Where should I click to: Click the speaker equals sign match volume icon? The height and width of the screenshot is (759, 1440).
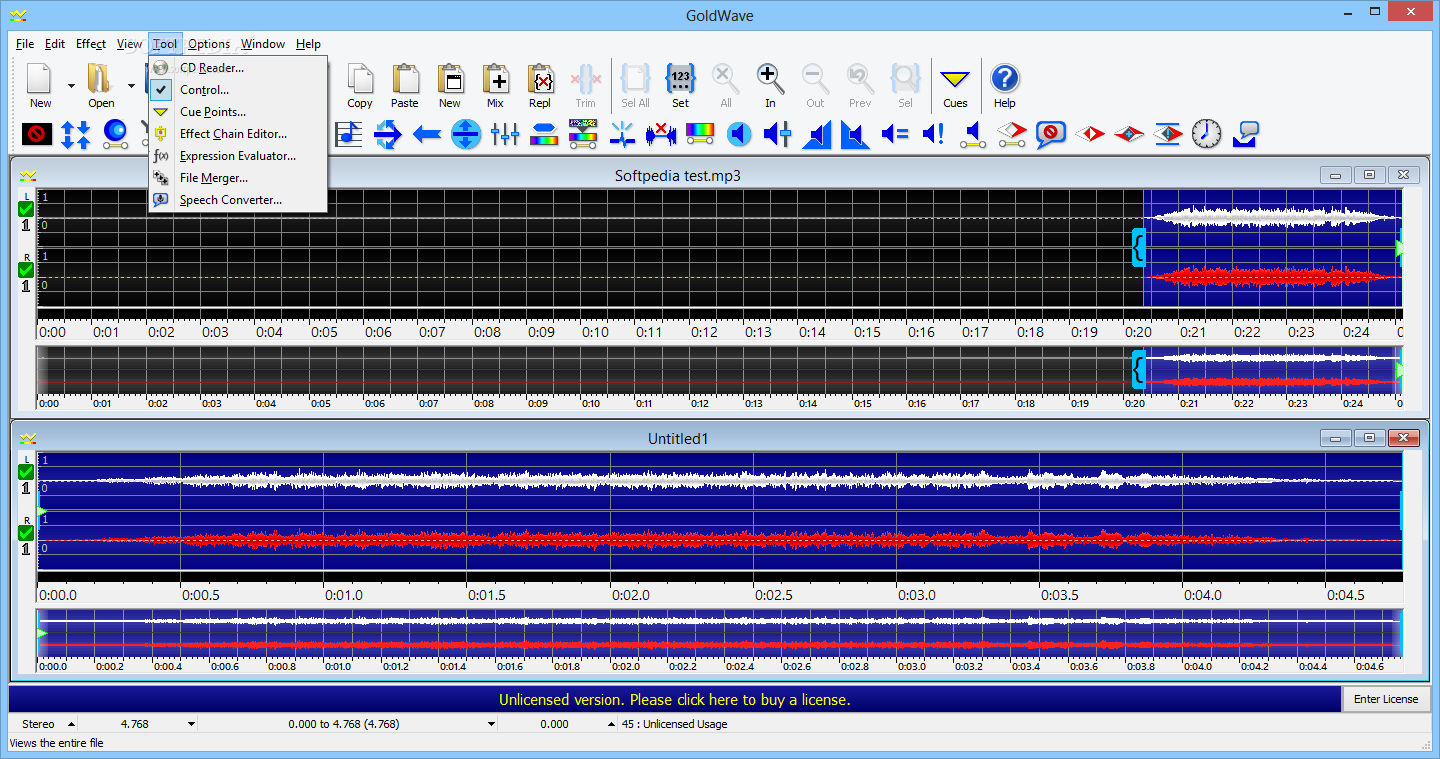click(x=894, y=133)
